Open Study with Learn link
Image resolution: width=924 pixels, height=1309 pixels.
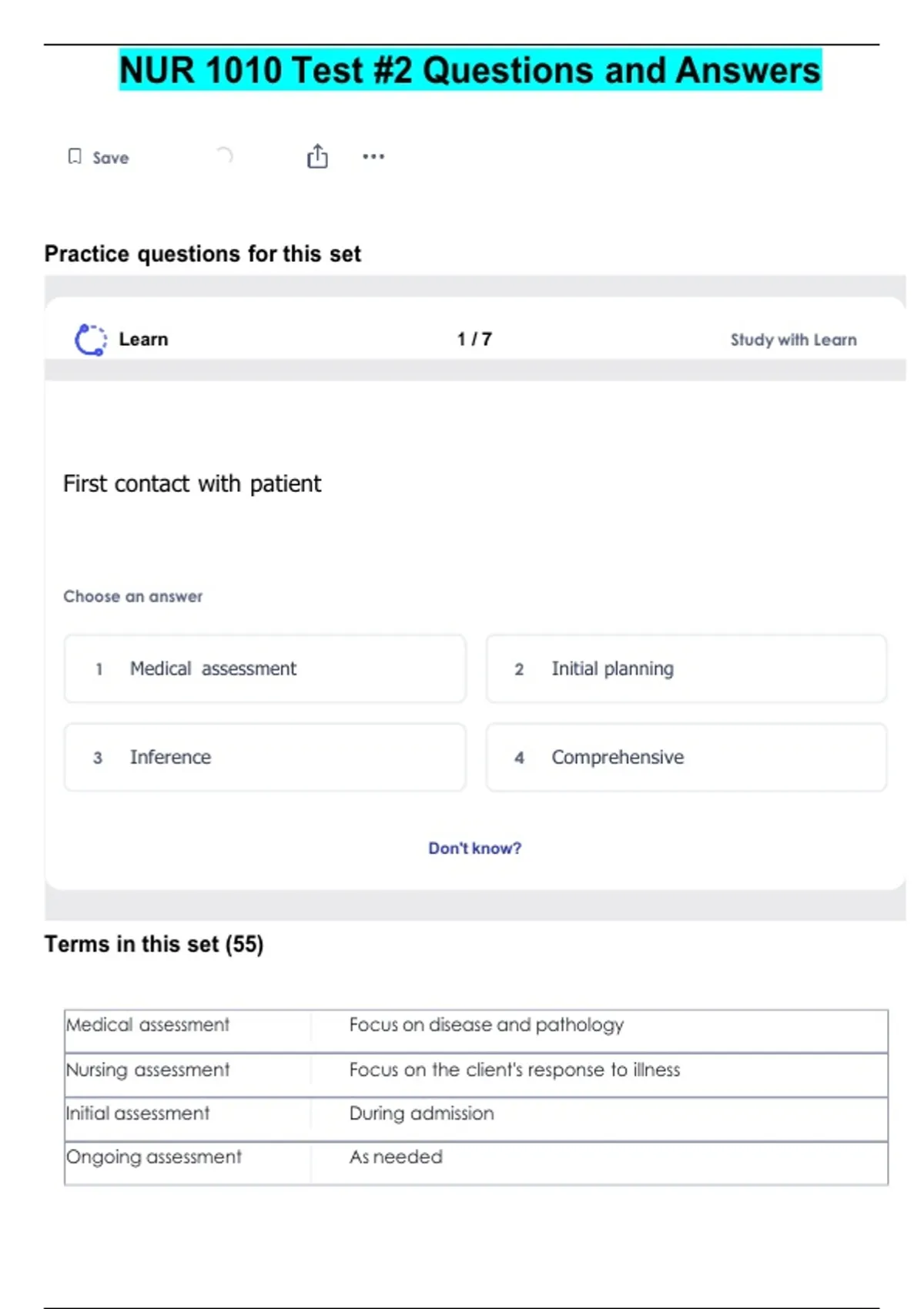(793, 340)
